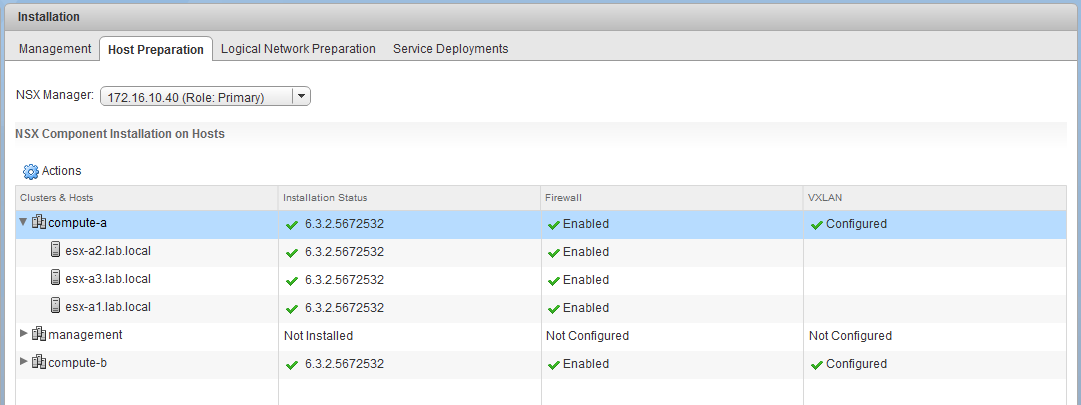Click the compute-a cluster icon
The height and width of the screenshot is (405, 1081).
pyautogui.click(x=39, y=223)
